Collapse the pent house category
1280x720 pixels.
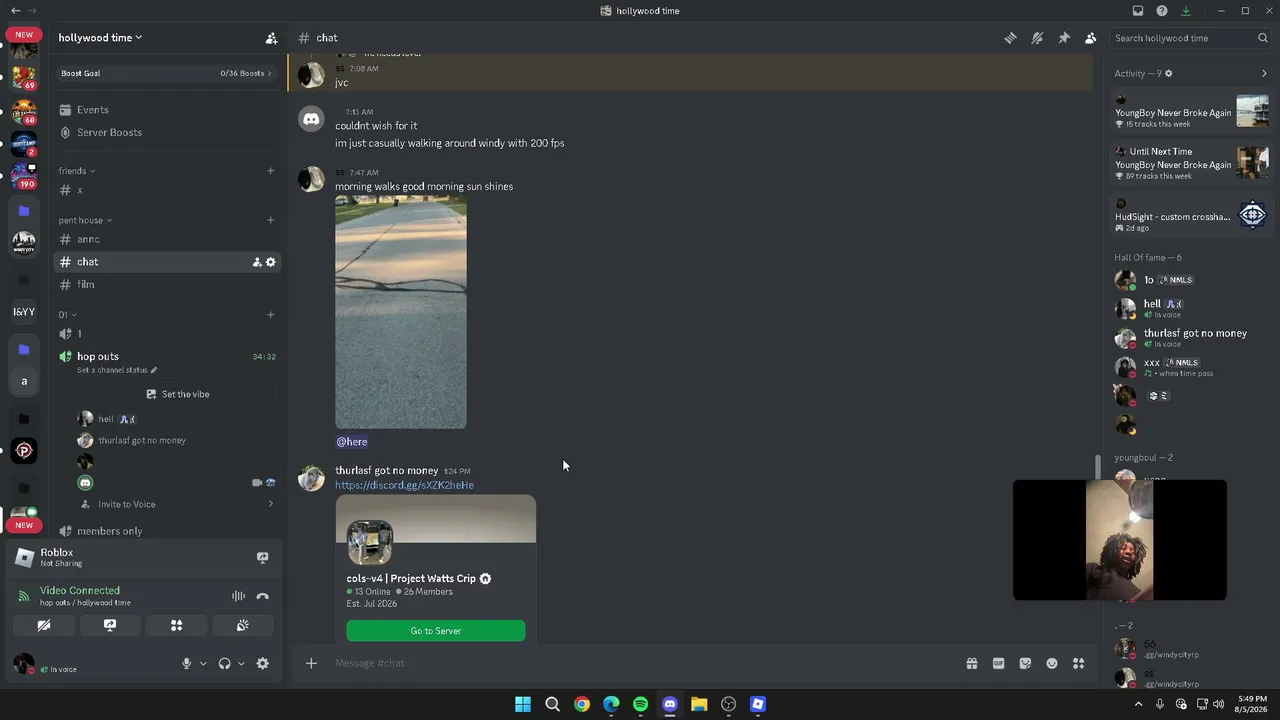[x=85, y=220]
